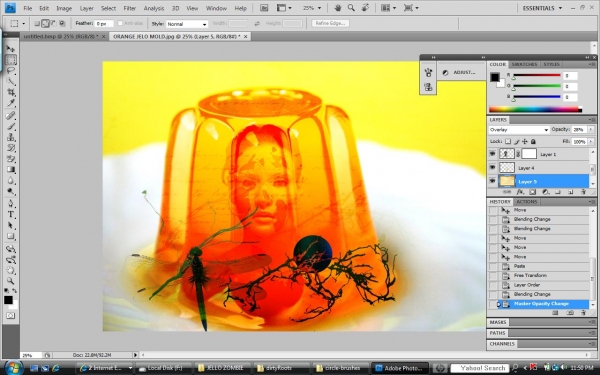Viewport: 600px width, 375px height.
Task: Toggle lock position
Action: 525,141
